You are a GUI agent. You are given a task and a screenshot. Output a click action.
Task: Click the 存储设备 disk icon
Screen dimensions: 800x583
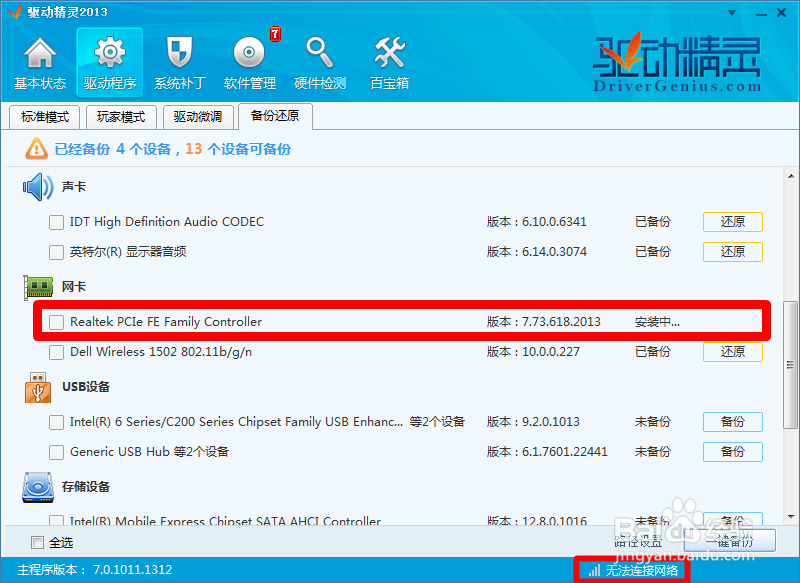[38, 487]
